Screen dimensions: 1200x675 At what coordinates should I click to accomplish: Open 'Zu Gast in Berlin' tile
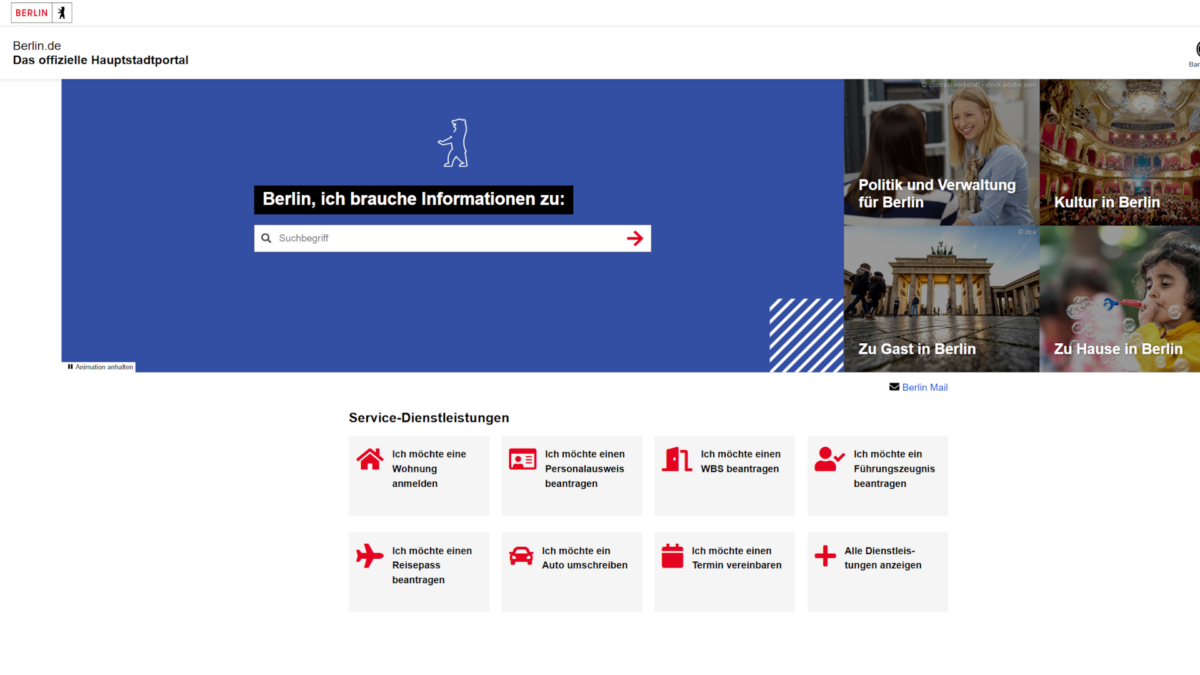[x=941, y=299]
